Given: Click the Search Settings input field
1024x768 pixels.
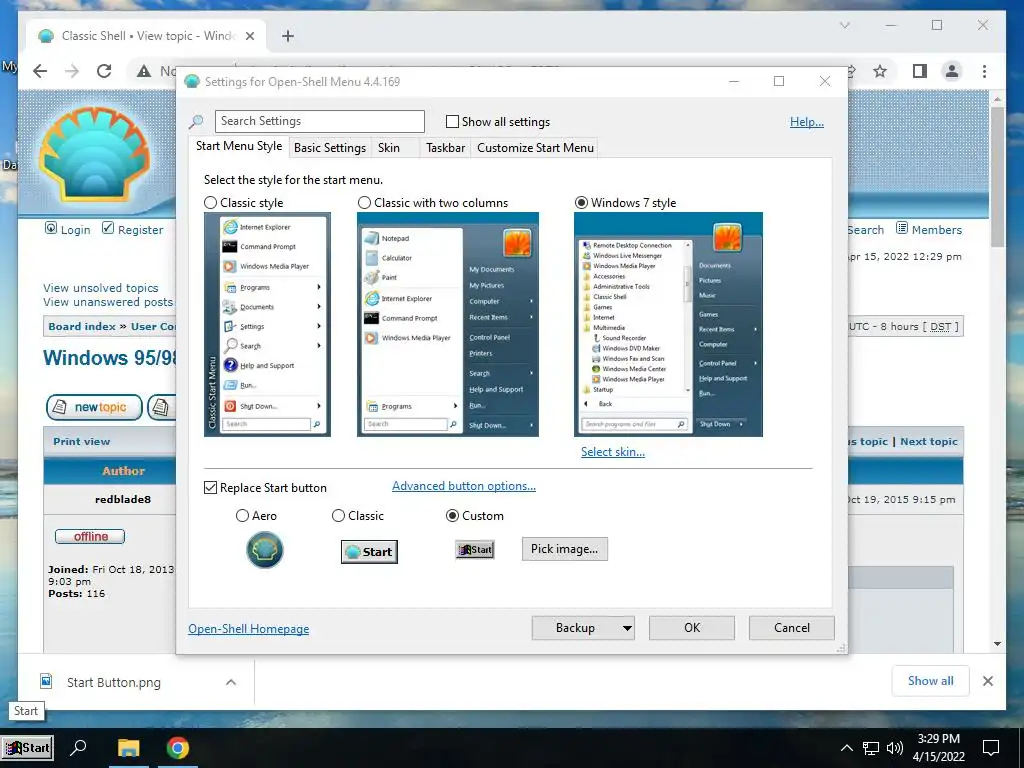Looking at the screenshot, I should [320, 121].
